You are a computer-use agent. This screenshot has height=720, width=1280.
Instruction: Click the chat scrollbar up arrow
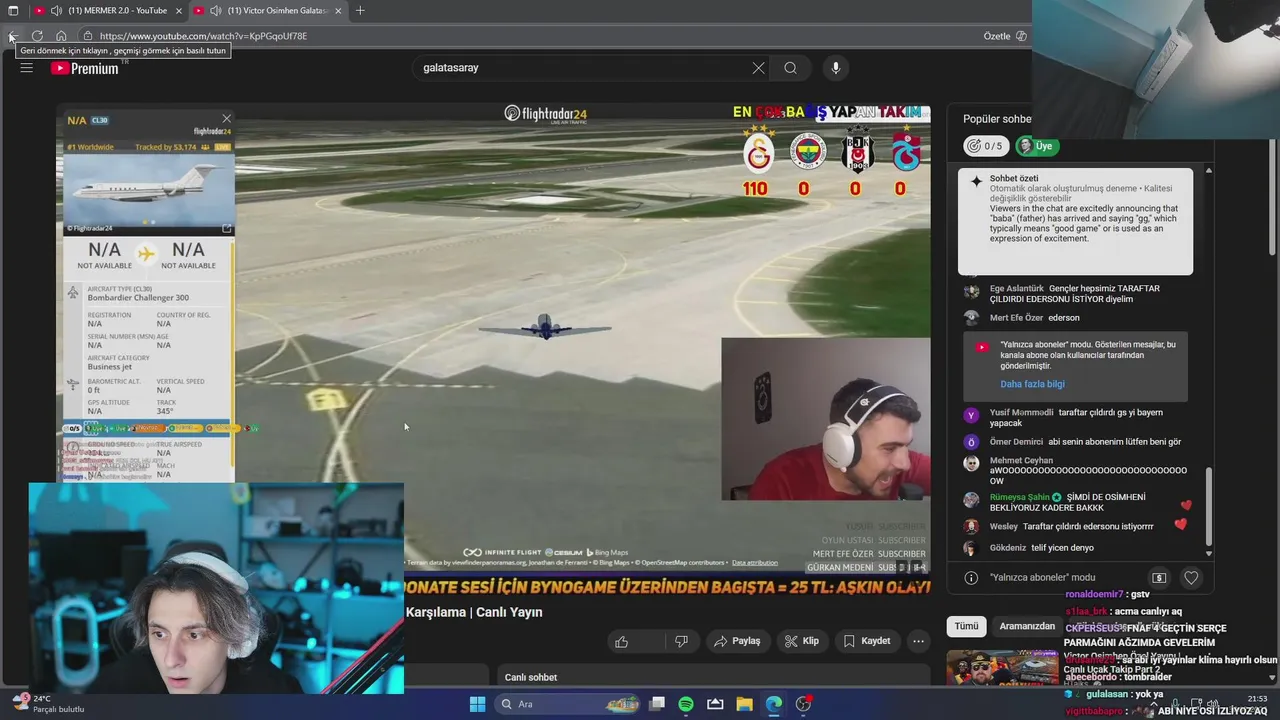(1209, 171)
